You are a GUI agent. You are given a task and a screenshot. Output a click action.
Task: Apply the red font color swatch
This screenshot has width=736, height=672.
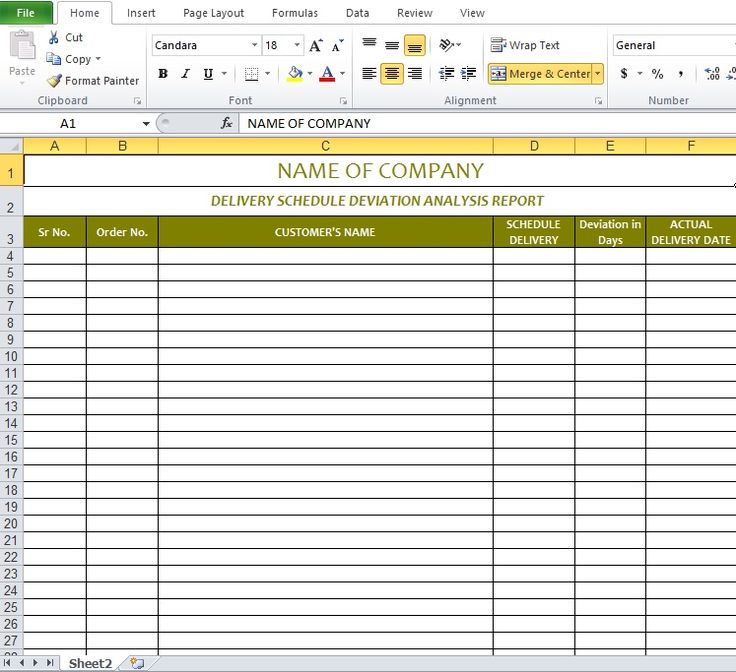(x=327, y=74)
